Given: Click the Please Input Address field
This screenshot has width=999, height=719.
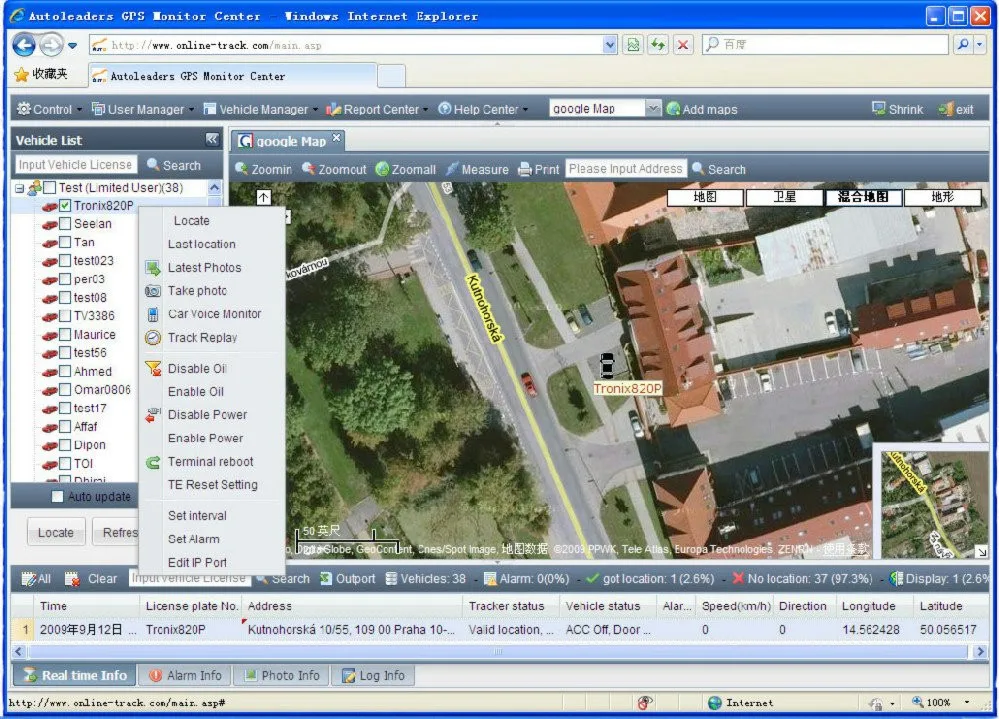Looking at the screenshot, I should pos(626,169).
